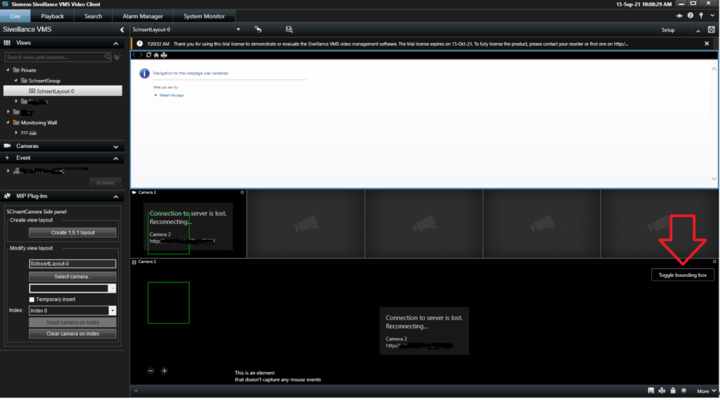Click the zoom in plus icon

click(165, 371)
